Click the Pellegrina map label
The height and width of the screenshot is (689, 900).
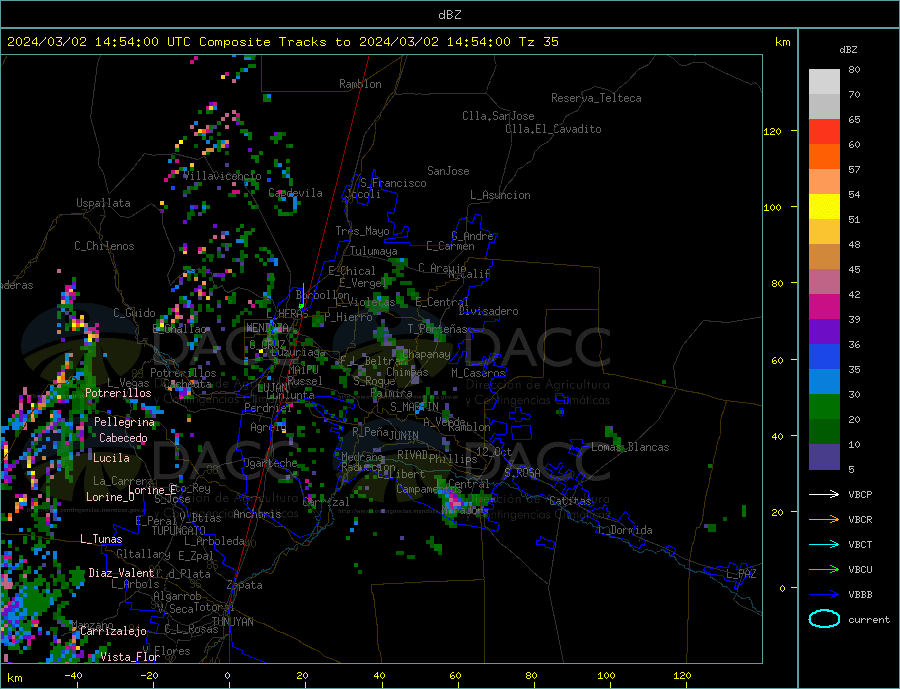pyautogui.click(x=125, y=422)
